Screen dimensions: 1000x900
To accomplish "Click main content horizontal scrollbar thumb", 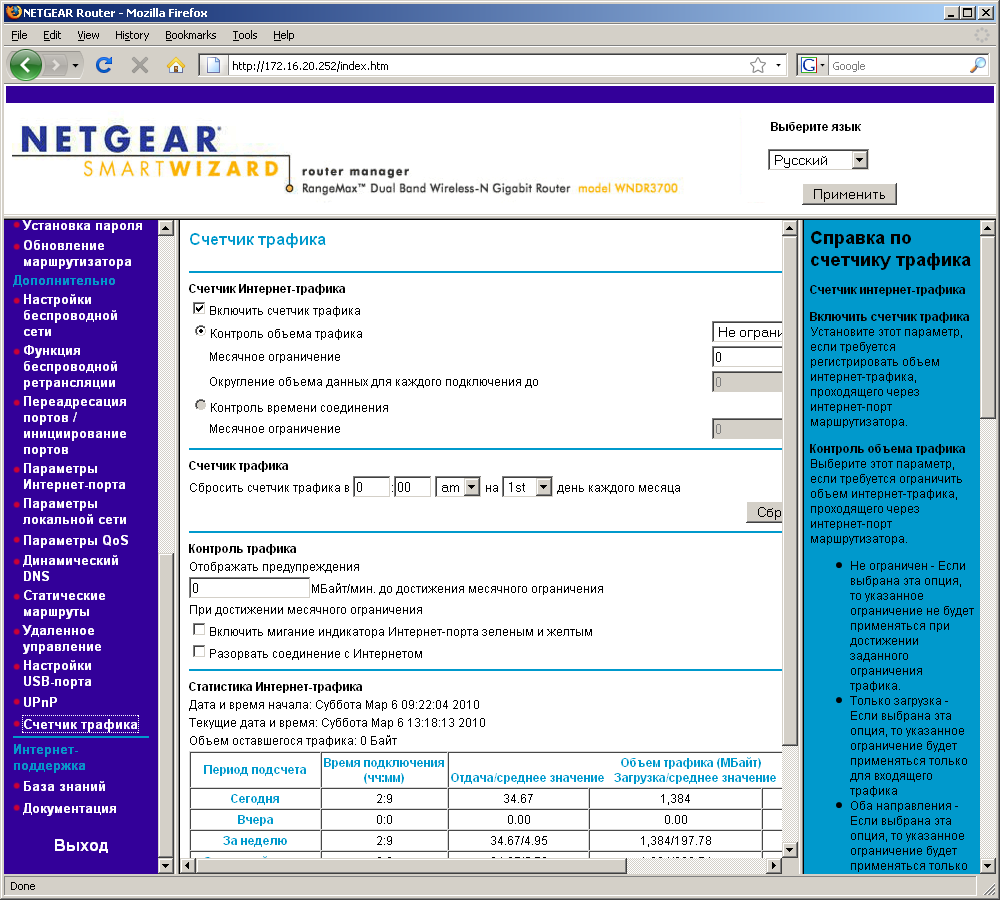I will coord(411,866).
